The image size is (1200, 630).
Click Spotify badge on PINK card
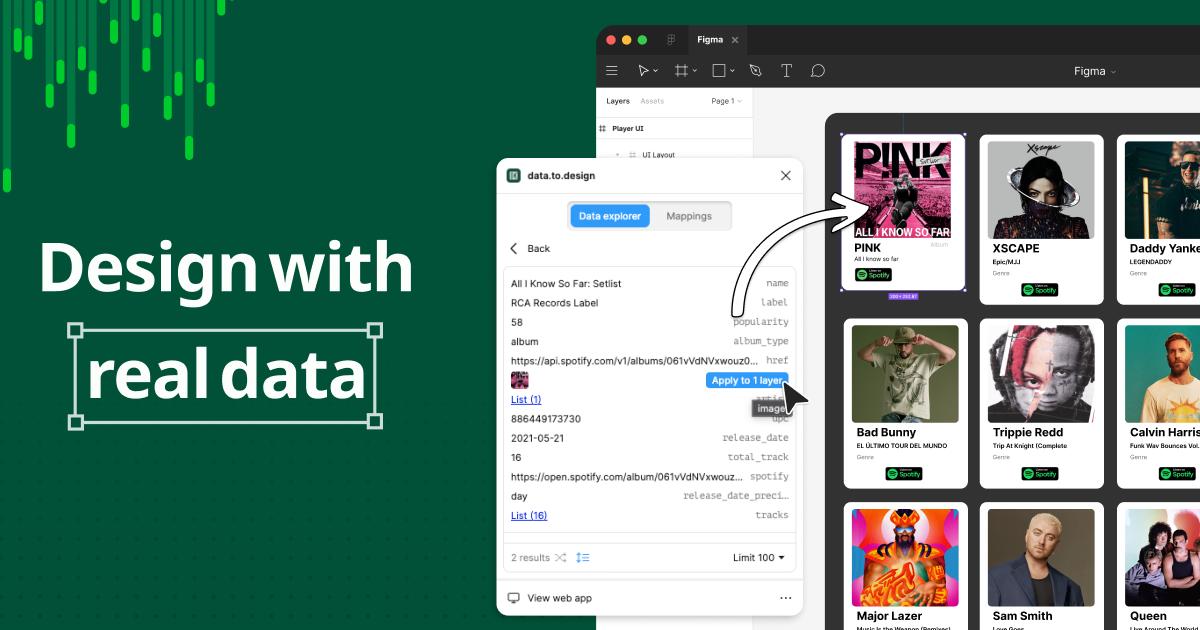[873, 274]
